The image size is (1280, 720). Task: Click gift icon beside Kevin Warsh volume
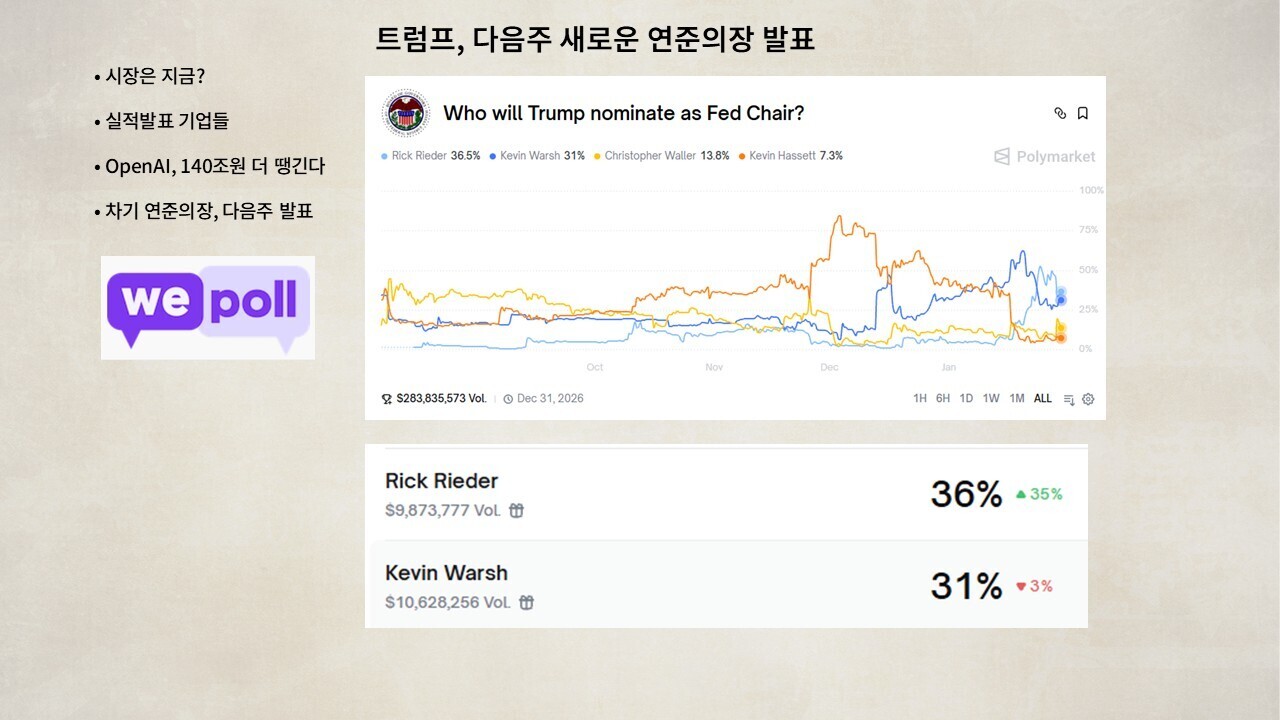coord(526,602)
